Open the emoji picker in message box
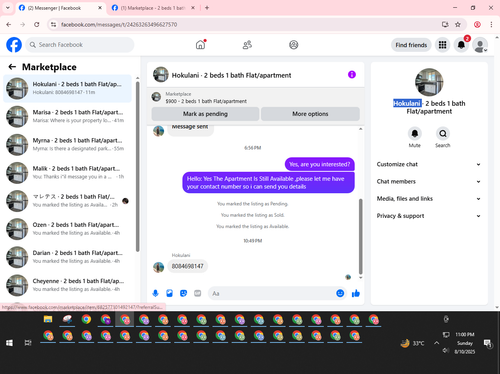The width and height of the screenshot is (500, 374). tap(340, 293)
